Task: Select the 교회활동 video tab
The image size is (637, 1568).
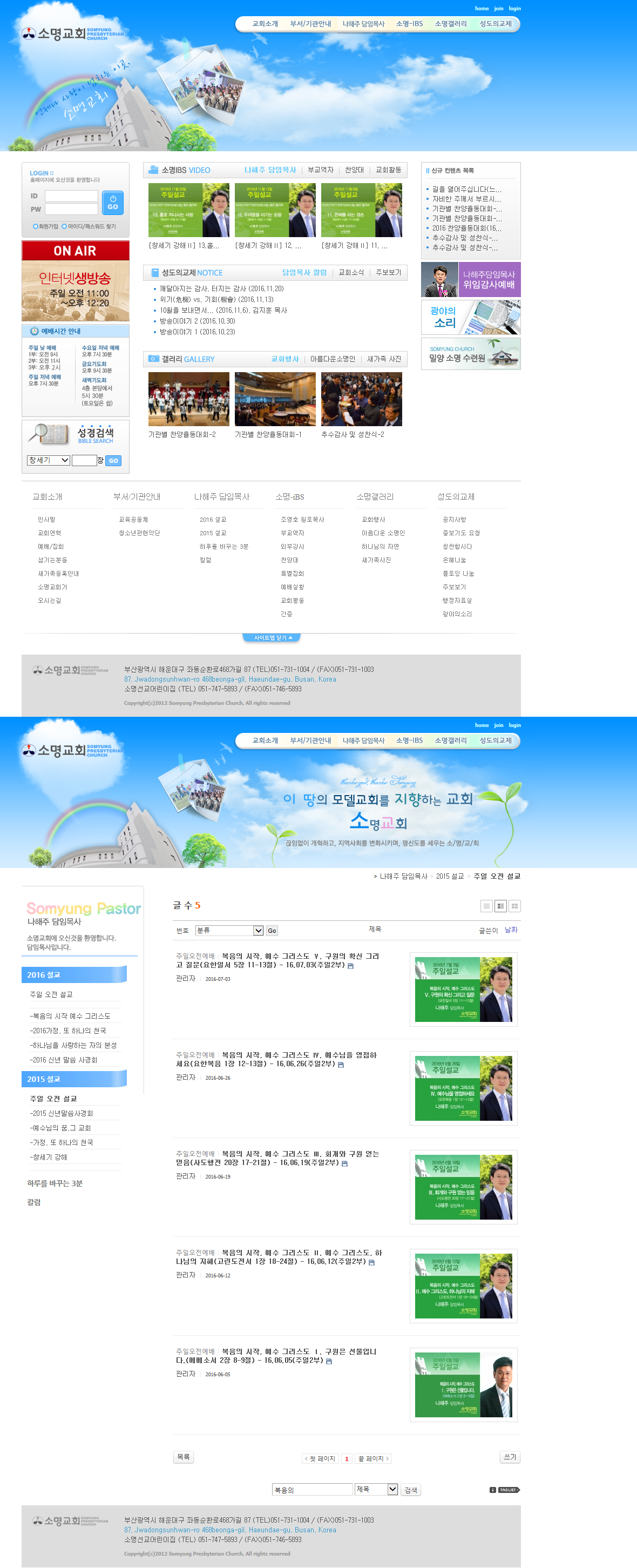Action: [x=388, y=170]
